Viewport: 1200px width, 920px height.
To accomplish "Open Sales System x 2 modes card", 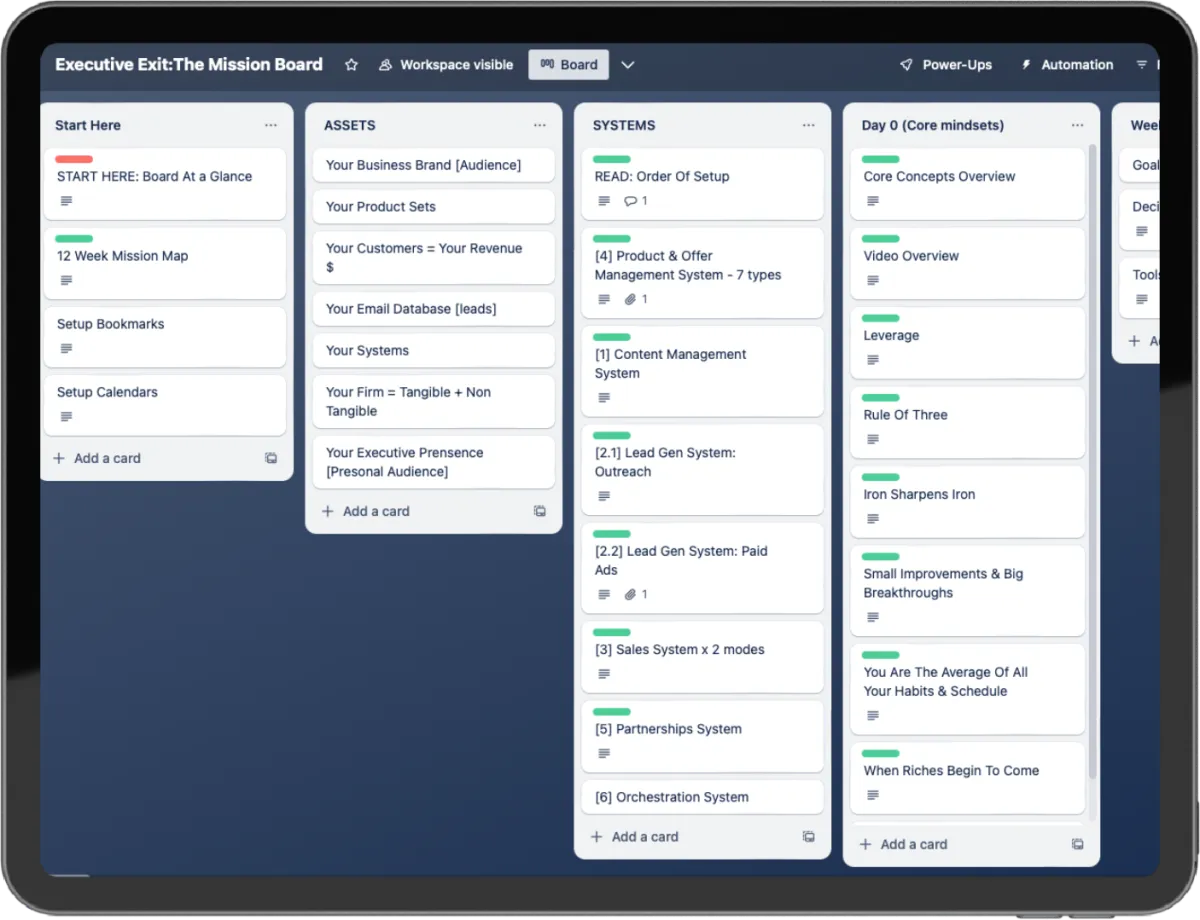I will [702, 657].
